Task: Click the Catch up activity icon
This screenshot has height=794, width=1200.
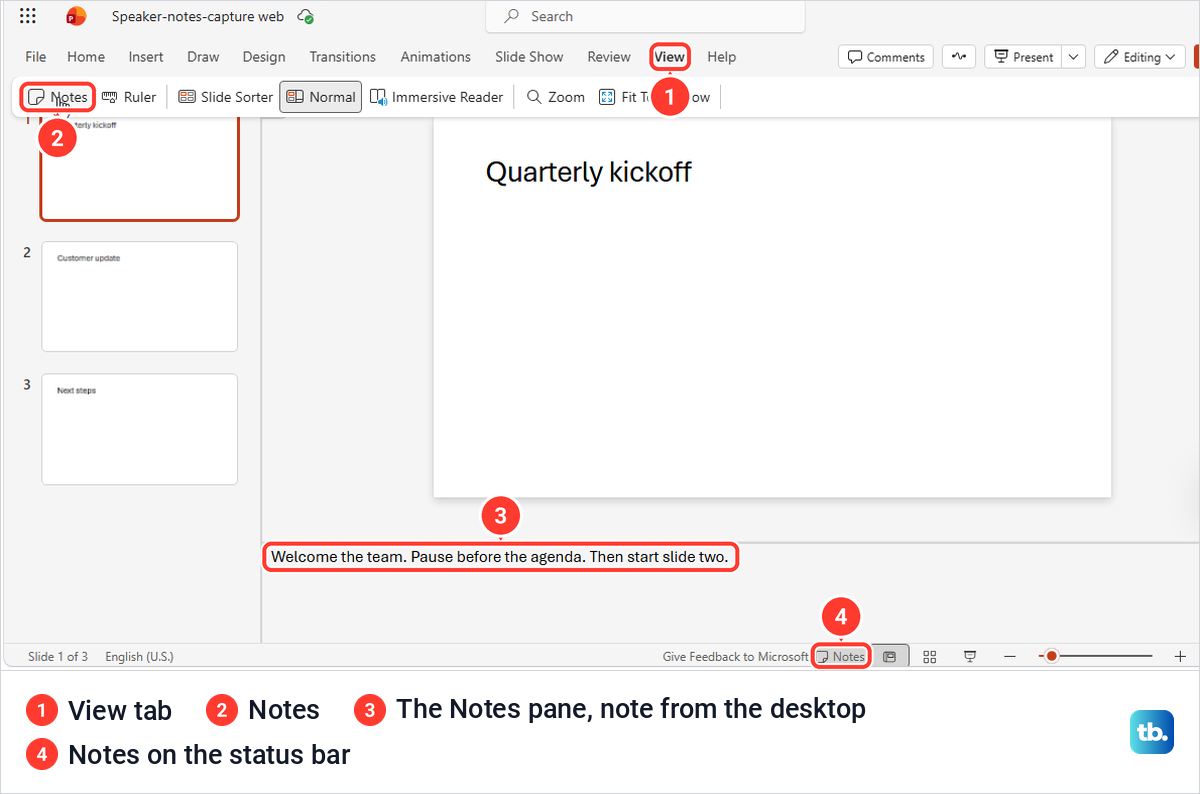Action: click(x=959, y=57)
